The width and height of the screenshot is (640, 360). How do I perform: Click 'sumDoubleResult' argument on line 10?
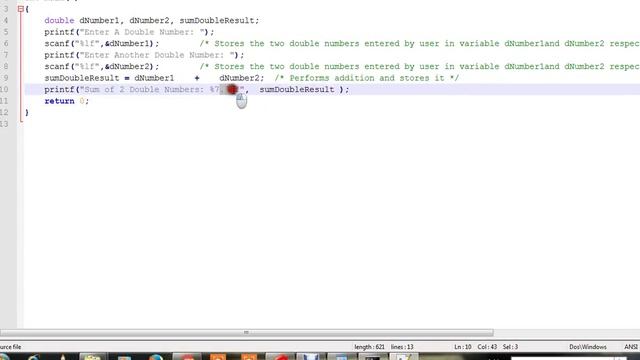coord(297,89)
